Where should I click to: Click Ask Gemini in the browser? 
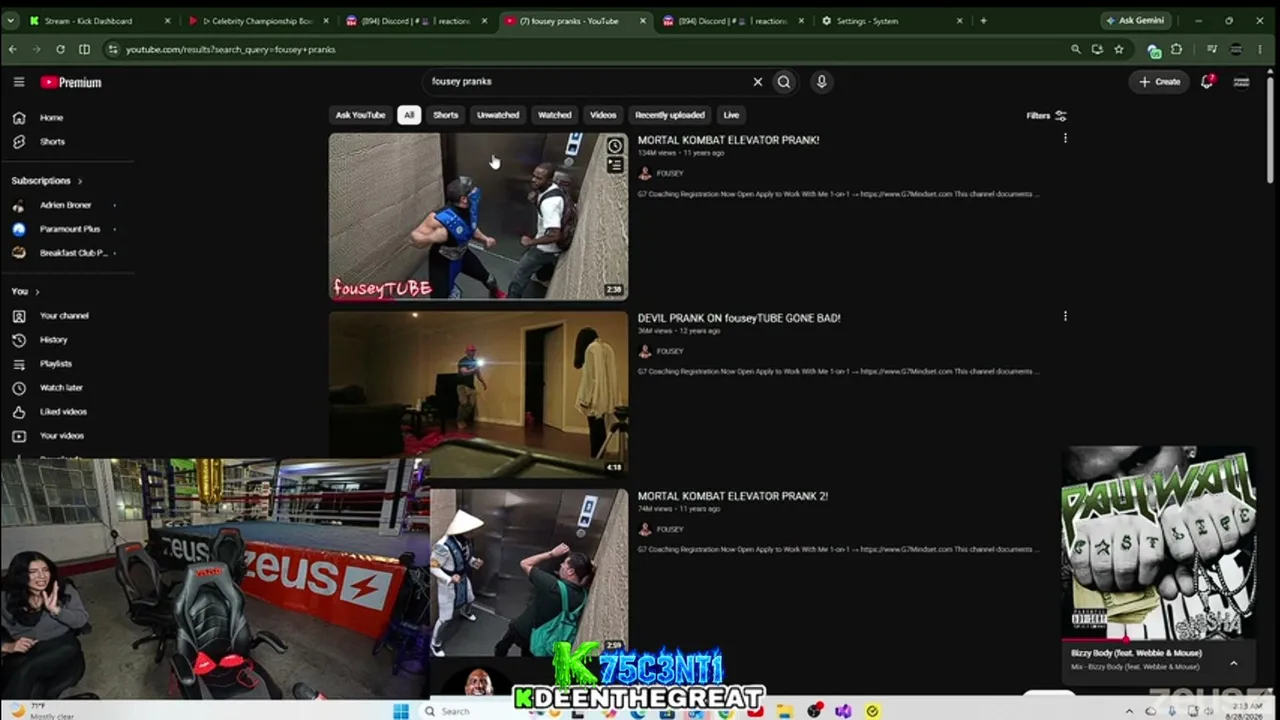(x=1134, y=20)
